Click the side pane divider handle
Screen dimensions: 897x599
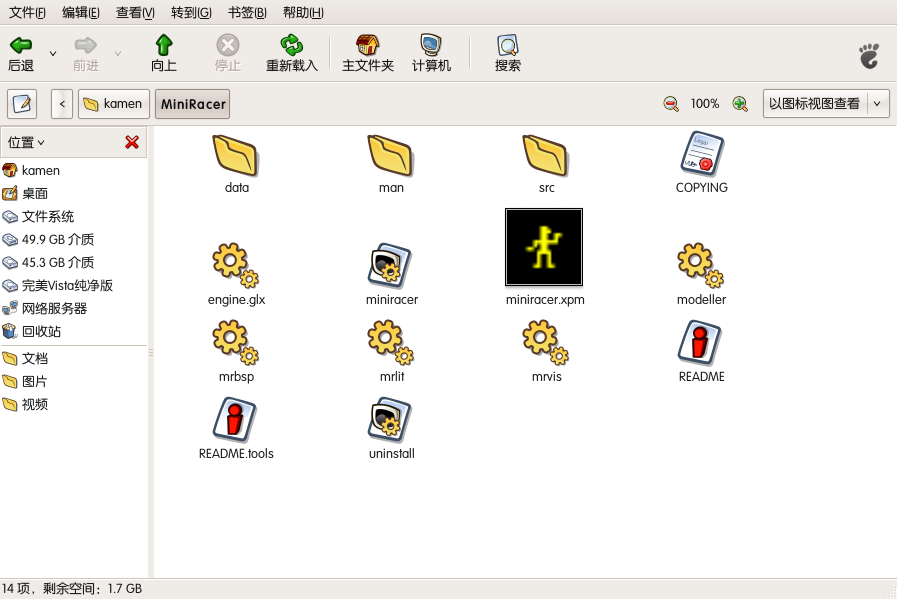[x=151, y=352]
